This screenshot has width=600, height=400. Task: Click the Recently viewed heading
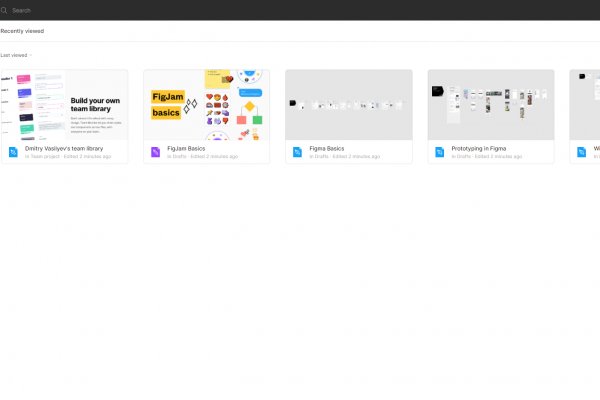pos(22,31)
